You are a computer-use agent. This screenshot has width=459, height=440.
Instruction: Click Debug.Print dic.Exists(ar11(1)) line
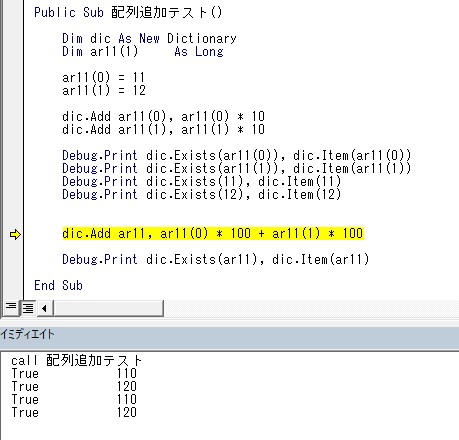[237, 169]
